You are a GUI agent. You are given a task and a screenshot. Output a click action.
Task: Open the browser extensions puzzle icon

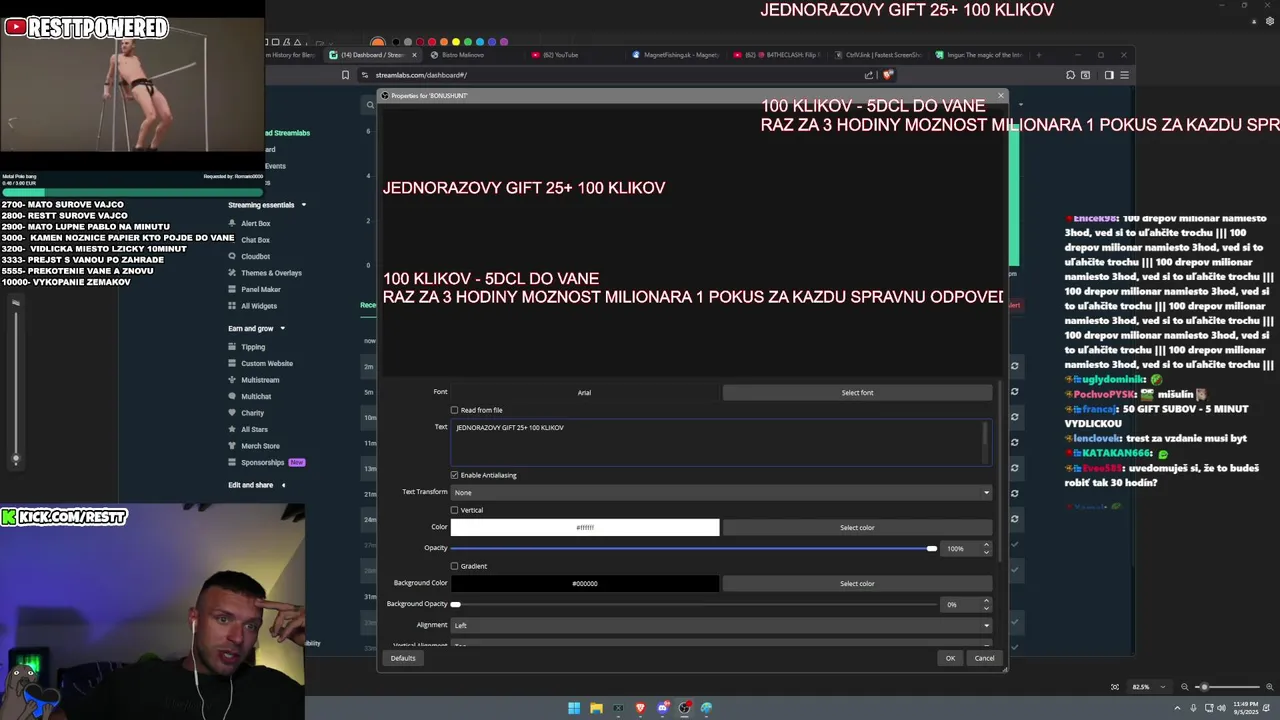[1070, 75]
